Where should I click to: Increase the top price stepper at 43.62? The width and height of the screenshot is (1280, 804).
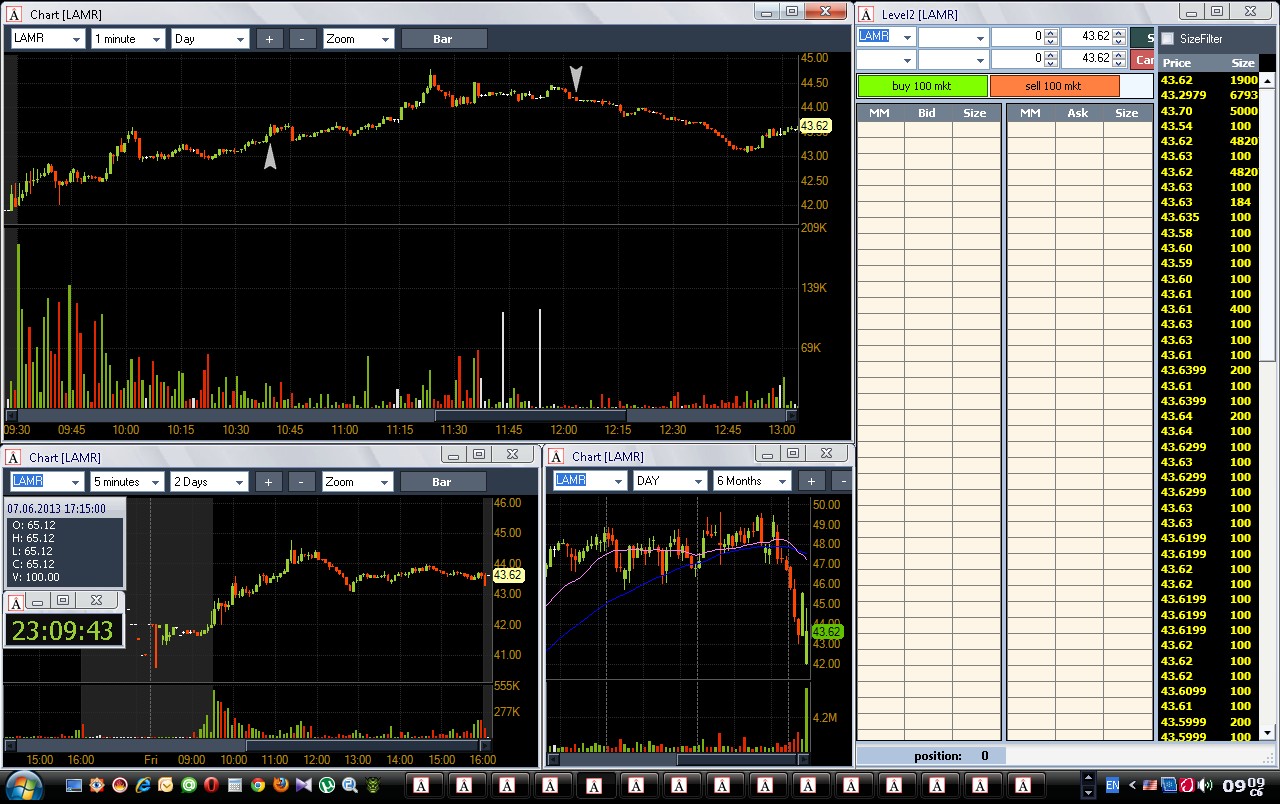[1119, 32]
